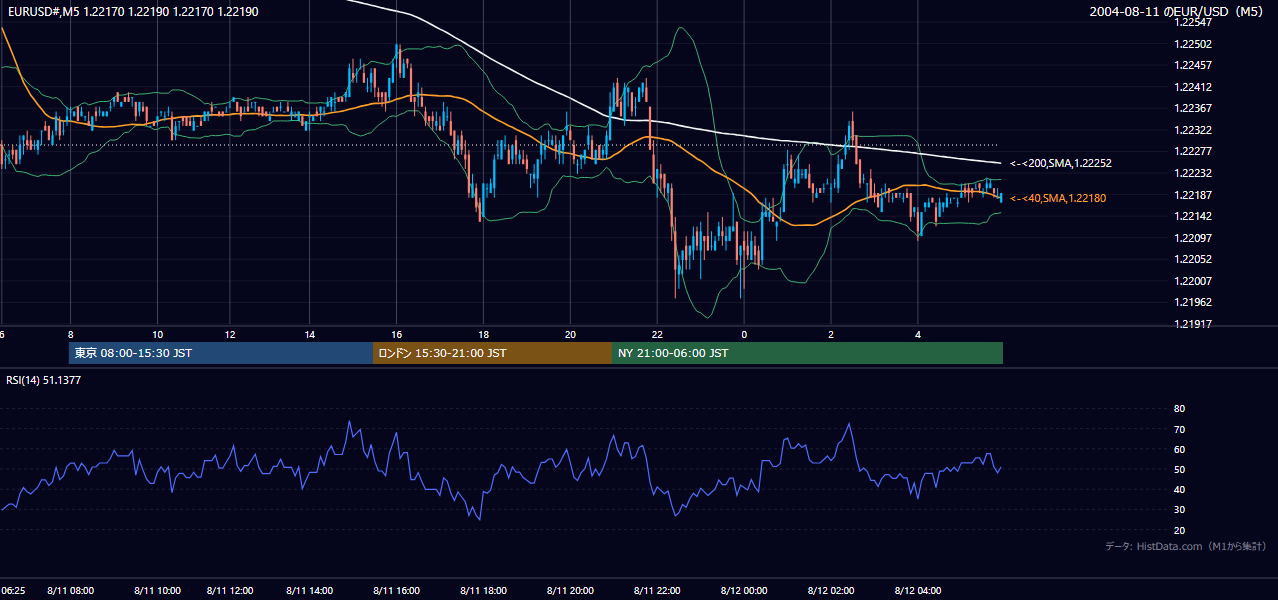Click the bottom timeline label 8/11 12:00

(232, 590)
